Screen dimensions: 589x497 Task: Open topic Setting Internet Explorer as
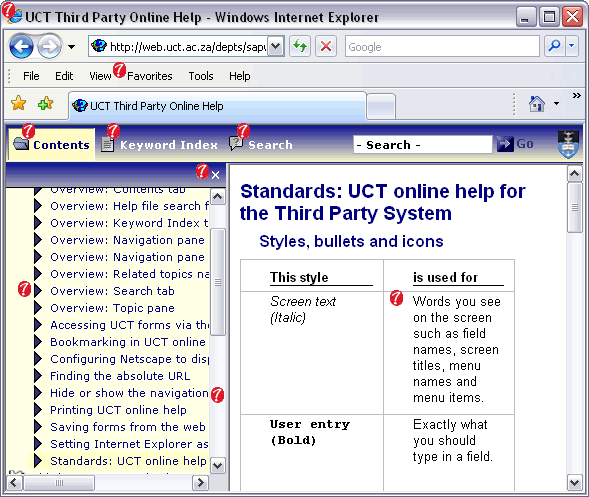pos(129,444)
